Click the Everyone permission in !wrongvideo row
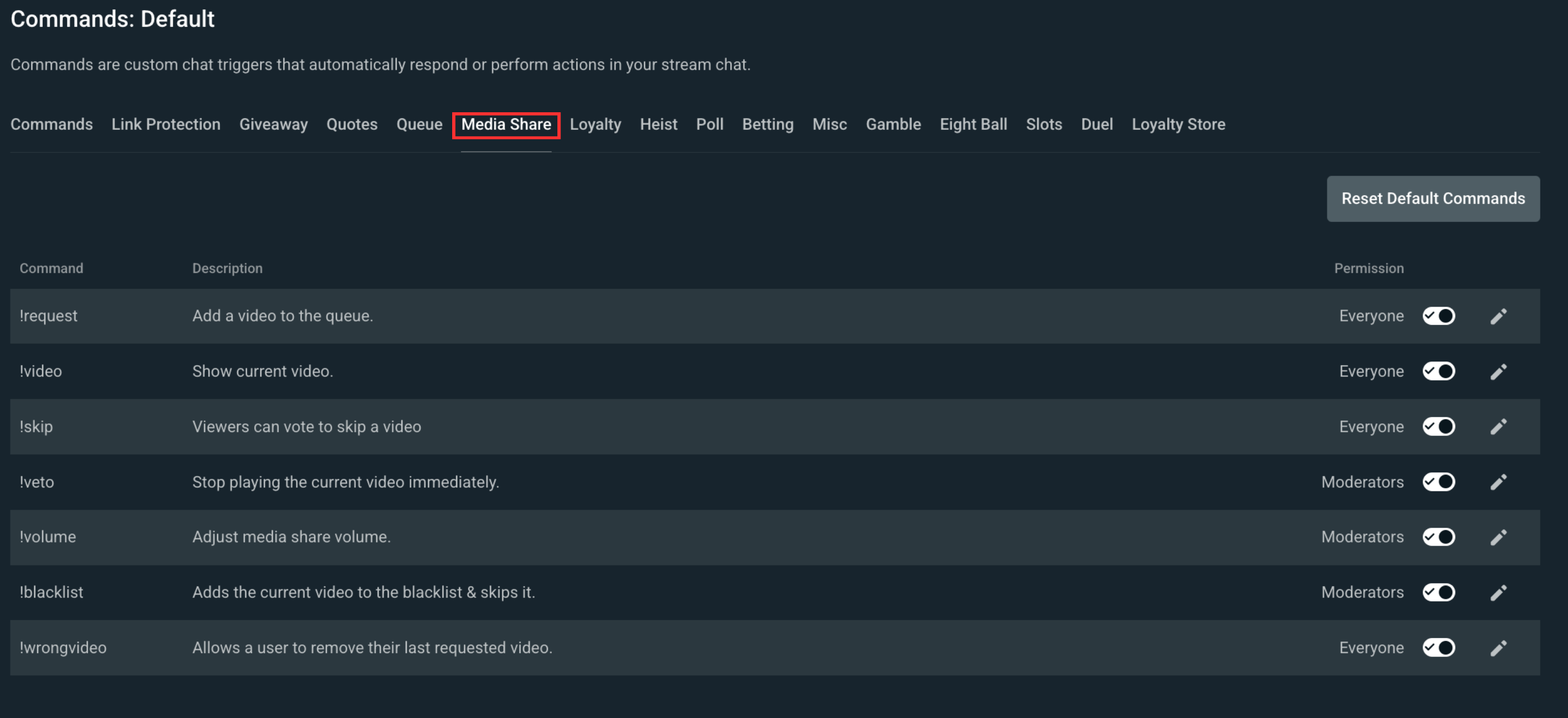This screenshot has height=718, width=1568. click(x=1372, y=648)
